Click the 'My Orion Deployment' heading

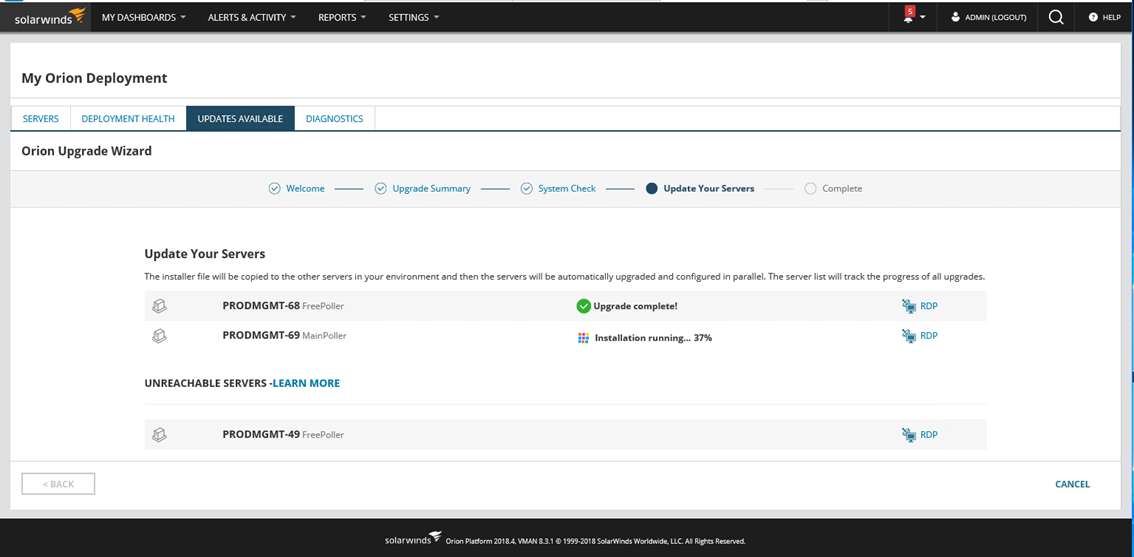[94, 77]
